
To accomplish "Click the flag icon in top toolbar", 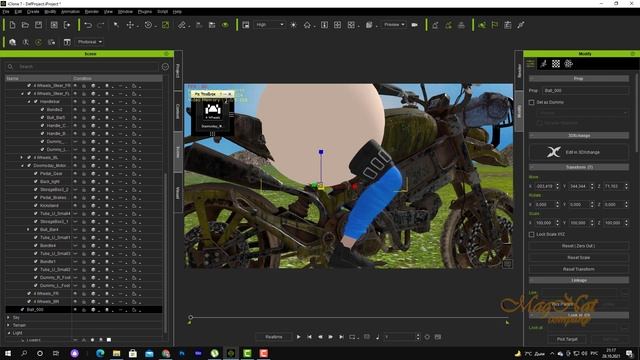I will pos(495,25).
